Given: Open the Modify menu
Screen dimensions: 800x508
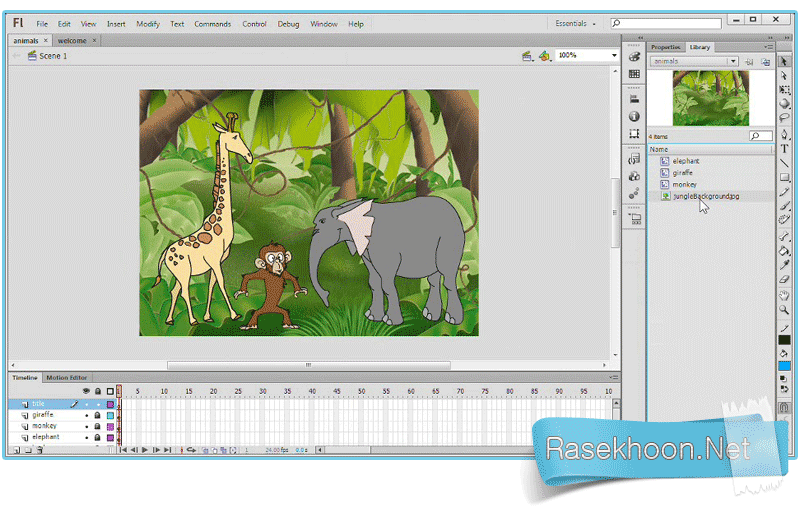Looking at the screenshot, I should (x=148, y=24).
